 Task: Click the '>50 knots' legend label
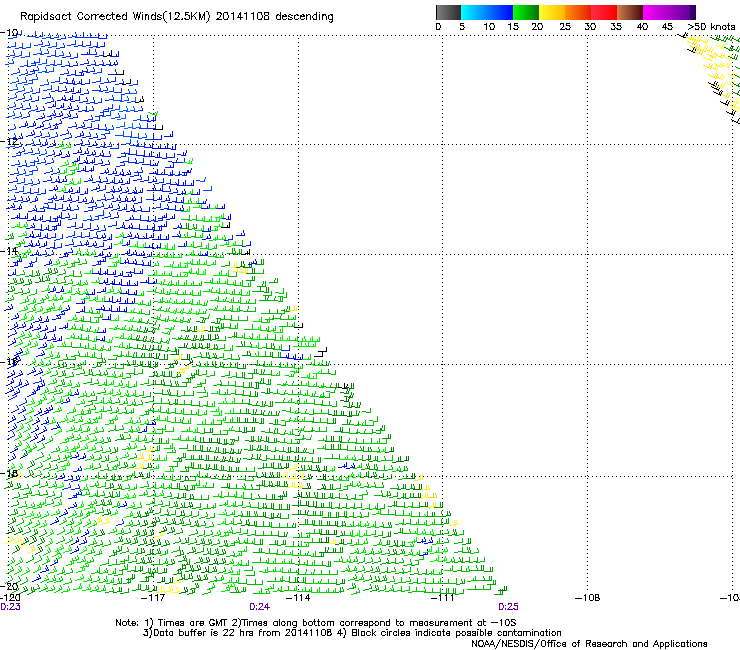click(x=712, y=27)
